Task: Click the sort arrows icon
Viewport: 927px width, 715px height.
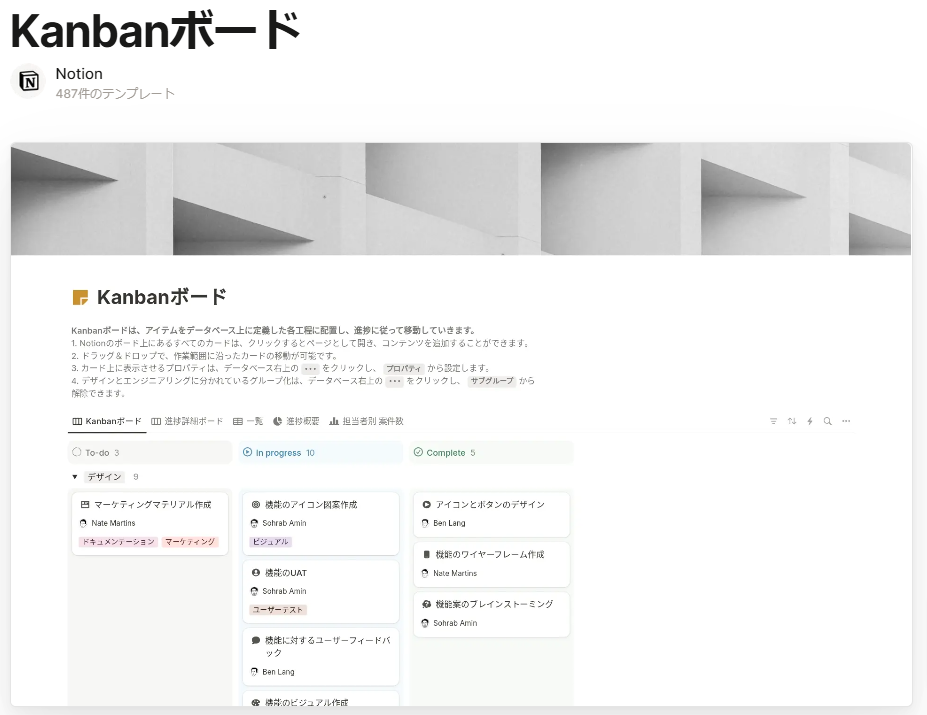Action: pos(792,421)
